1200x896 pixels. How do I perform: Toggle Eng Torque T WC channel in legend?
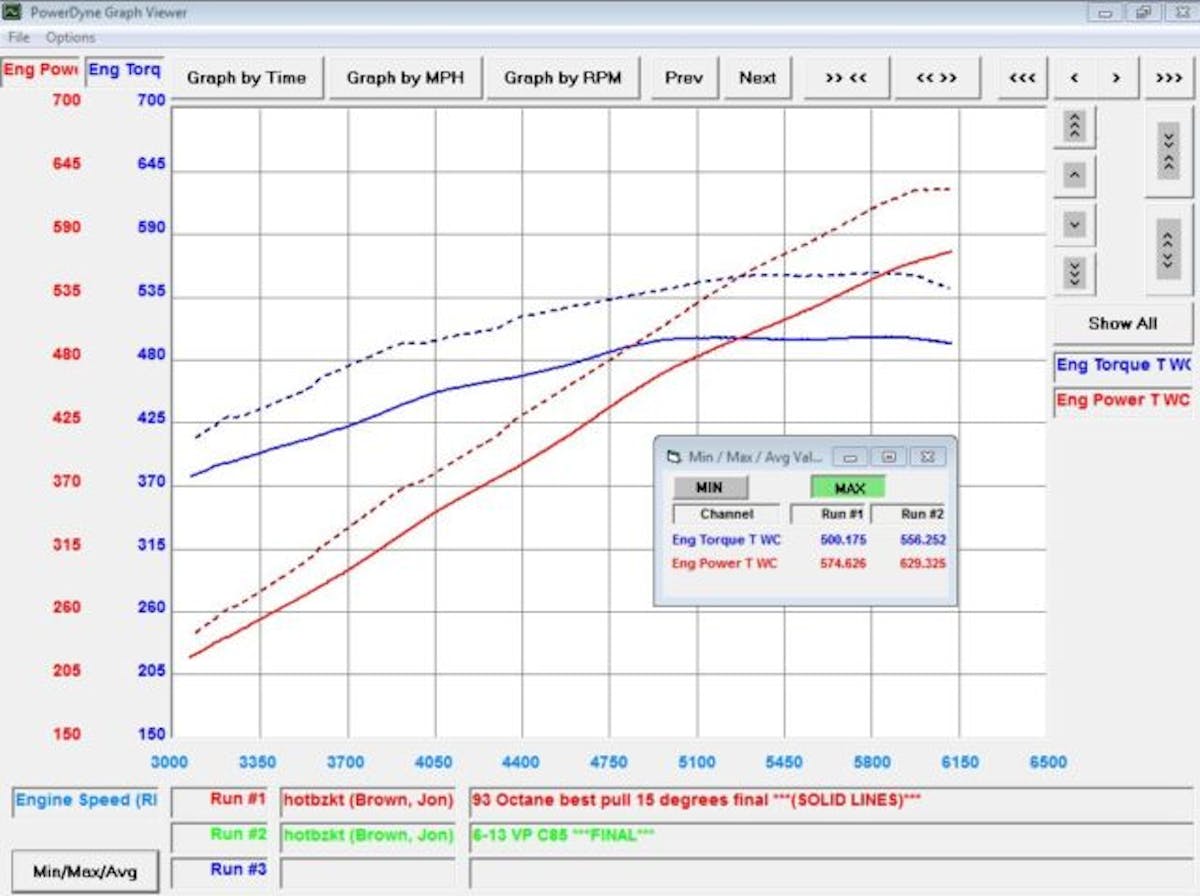[x=1123, y=366]
